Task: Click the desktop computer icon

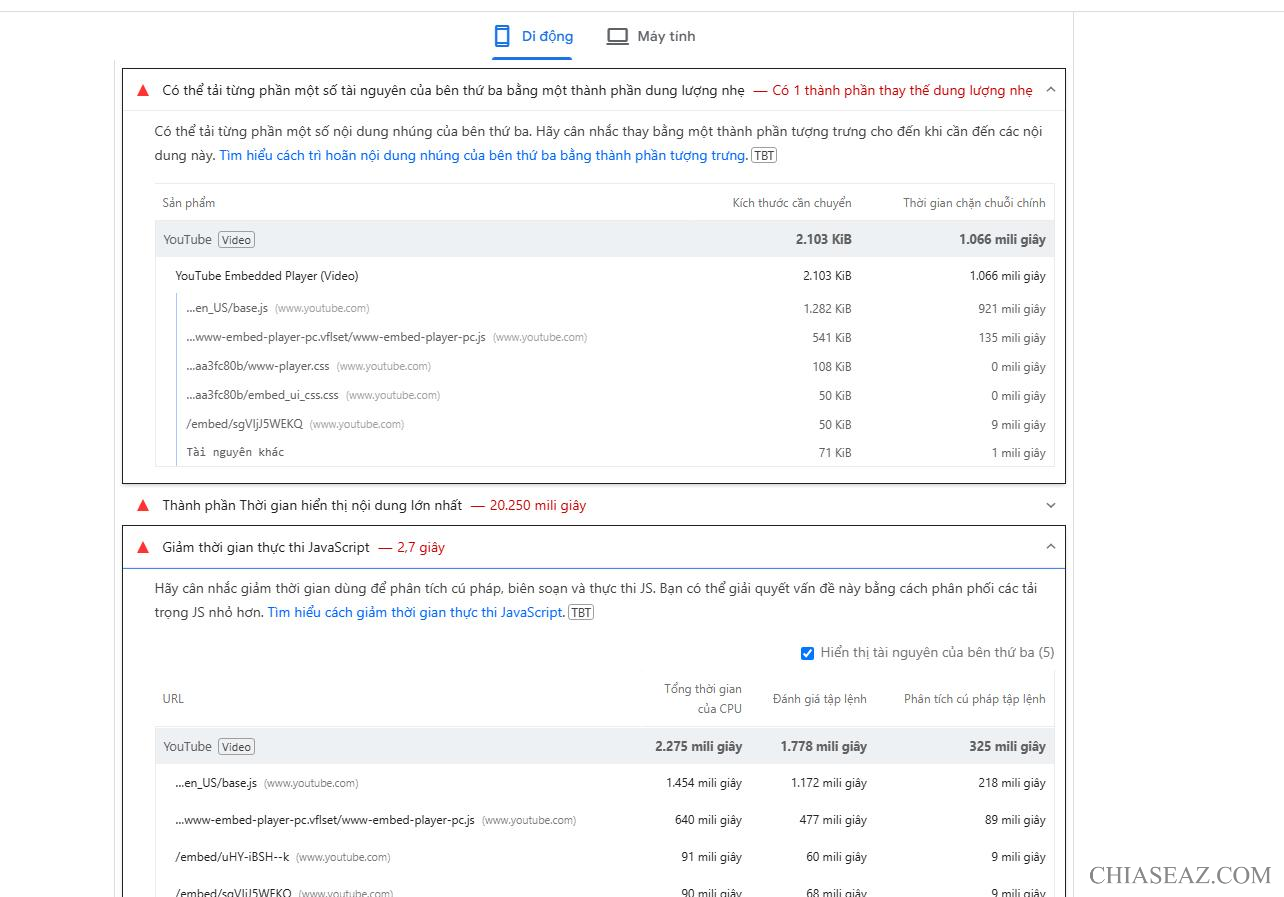Action: (x=617, y=37)
